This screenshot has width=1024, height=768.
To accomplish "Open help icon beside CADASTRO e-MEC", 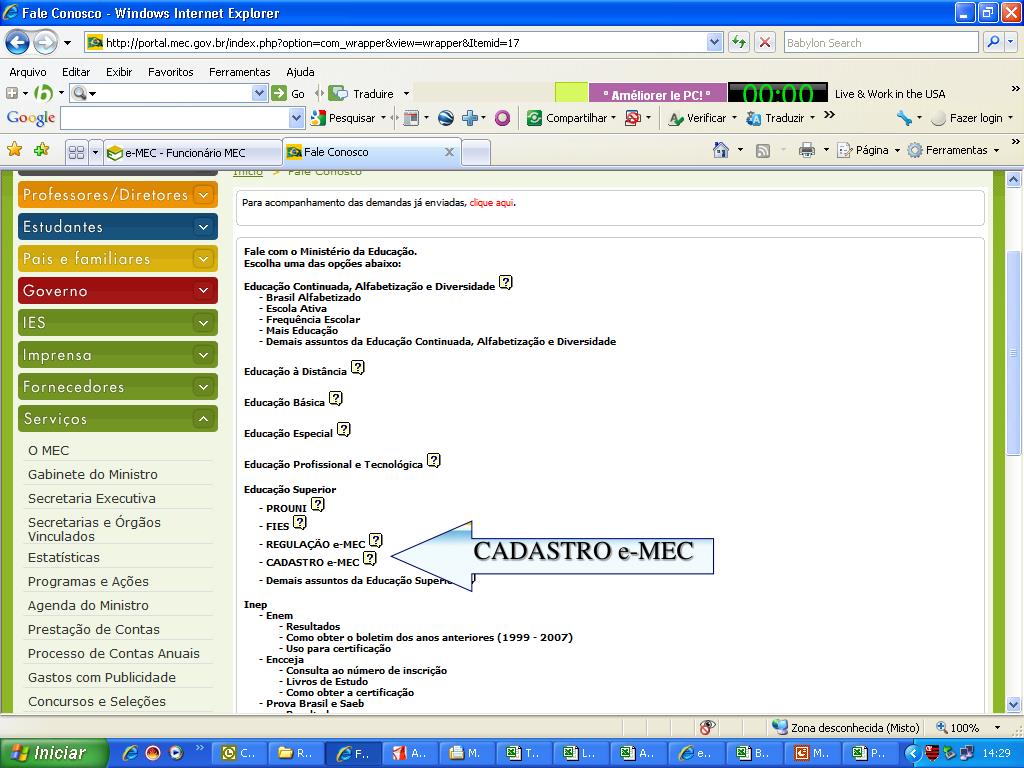I will (370, 558).
